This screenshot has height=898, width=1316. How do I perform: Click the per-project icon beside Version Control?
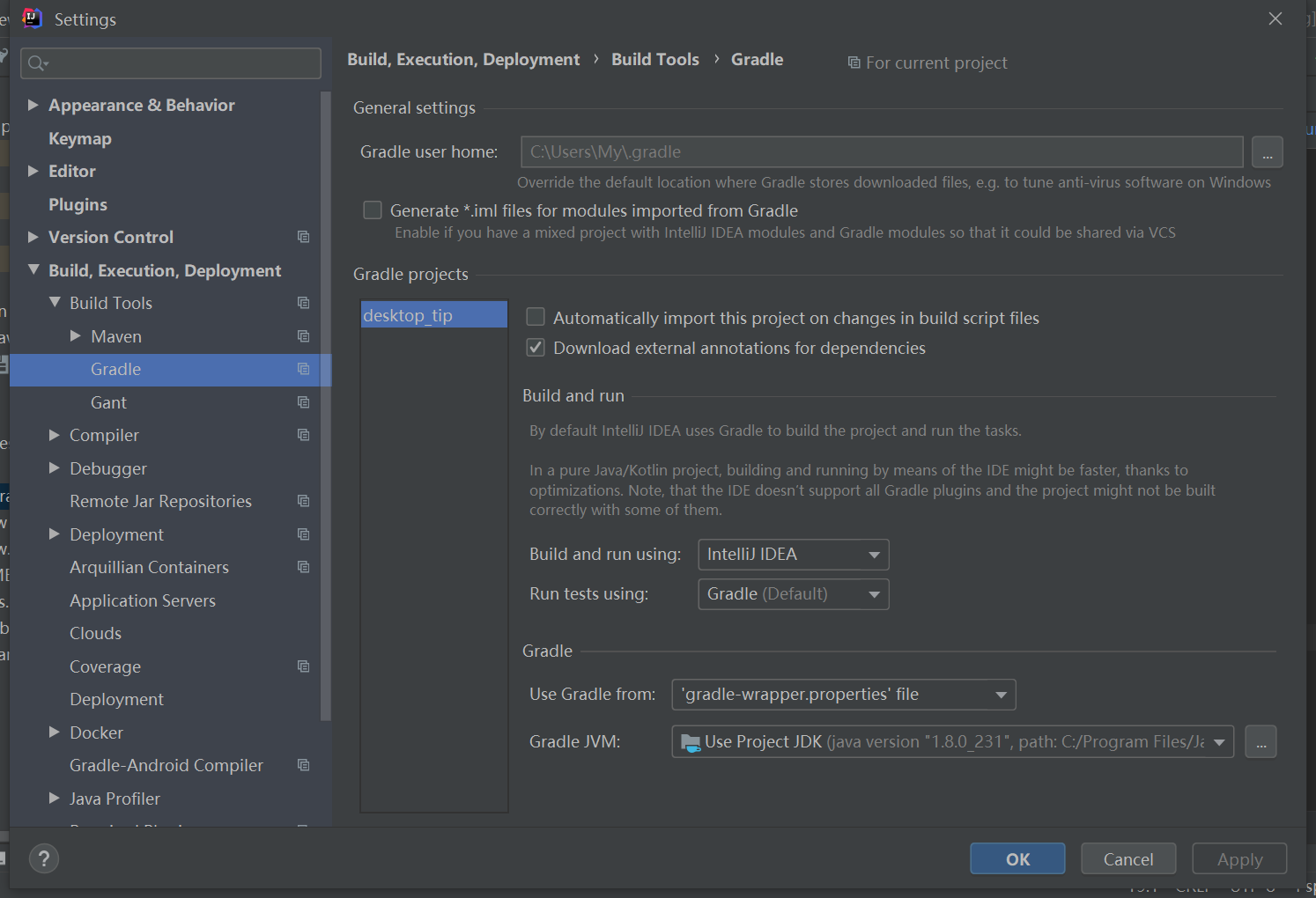[303, 237]
